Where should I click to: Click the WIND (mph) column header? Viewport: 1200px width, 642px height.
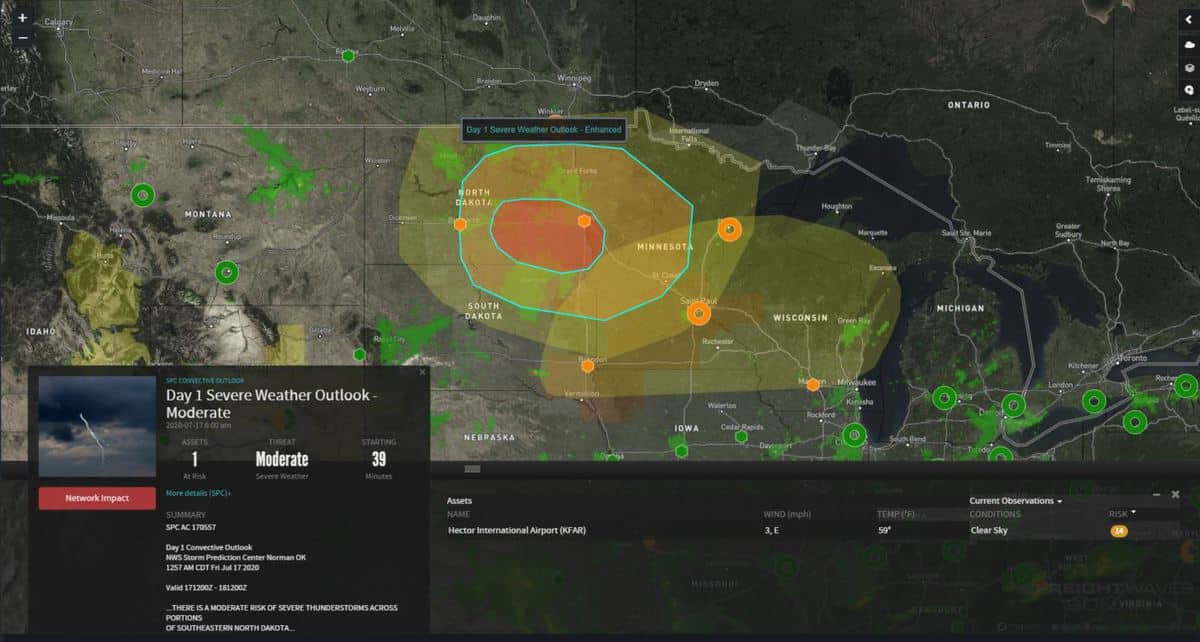786,514
